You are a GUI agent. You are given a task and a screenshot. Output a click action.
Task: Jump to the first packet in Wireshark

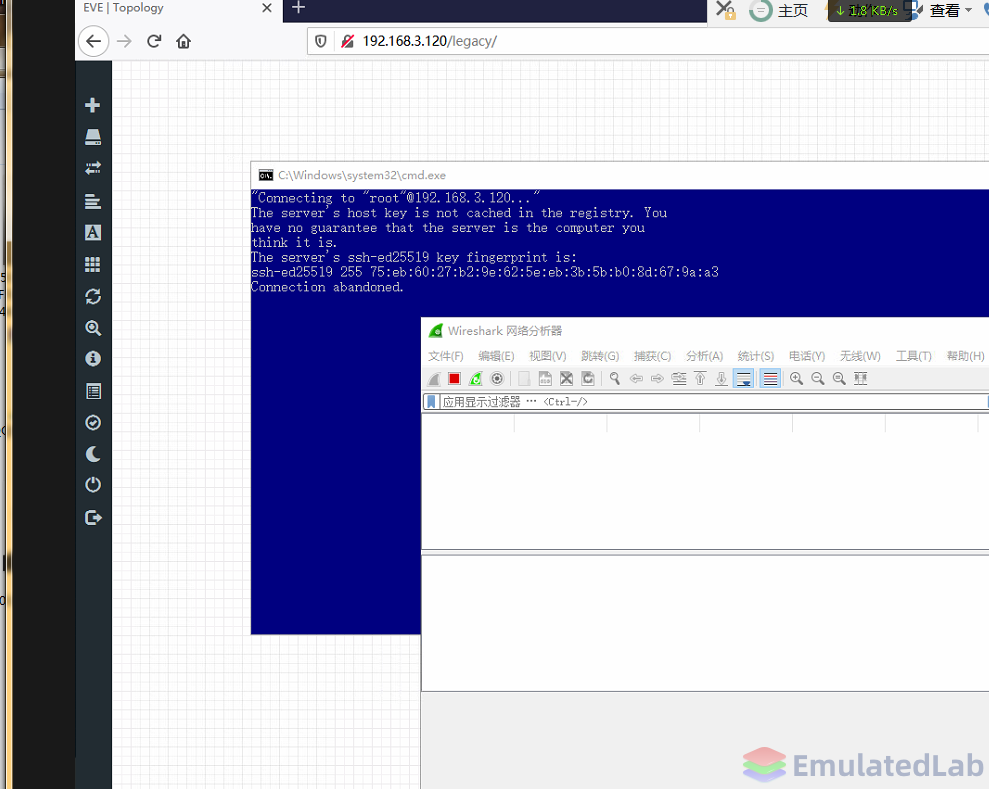[x=700, y=378]
